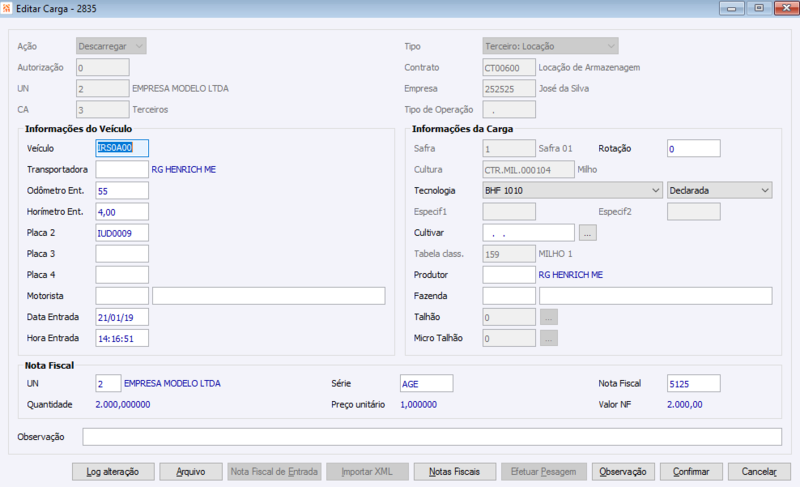Click the Transportadora code field
This screenshot has height=487, width=800.
(x=122, y=169)
